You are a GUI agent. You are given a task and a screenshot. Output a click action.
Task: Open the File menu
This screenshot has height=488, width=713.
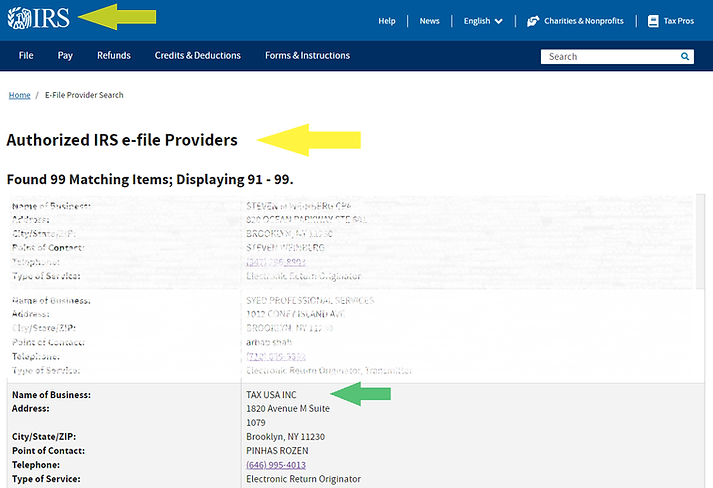coord(26,55)
